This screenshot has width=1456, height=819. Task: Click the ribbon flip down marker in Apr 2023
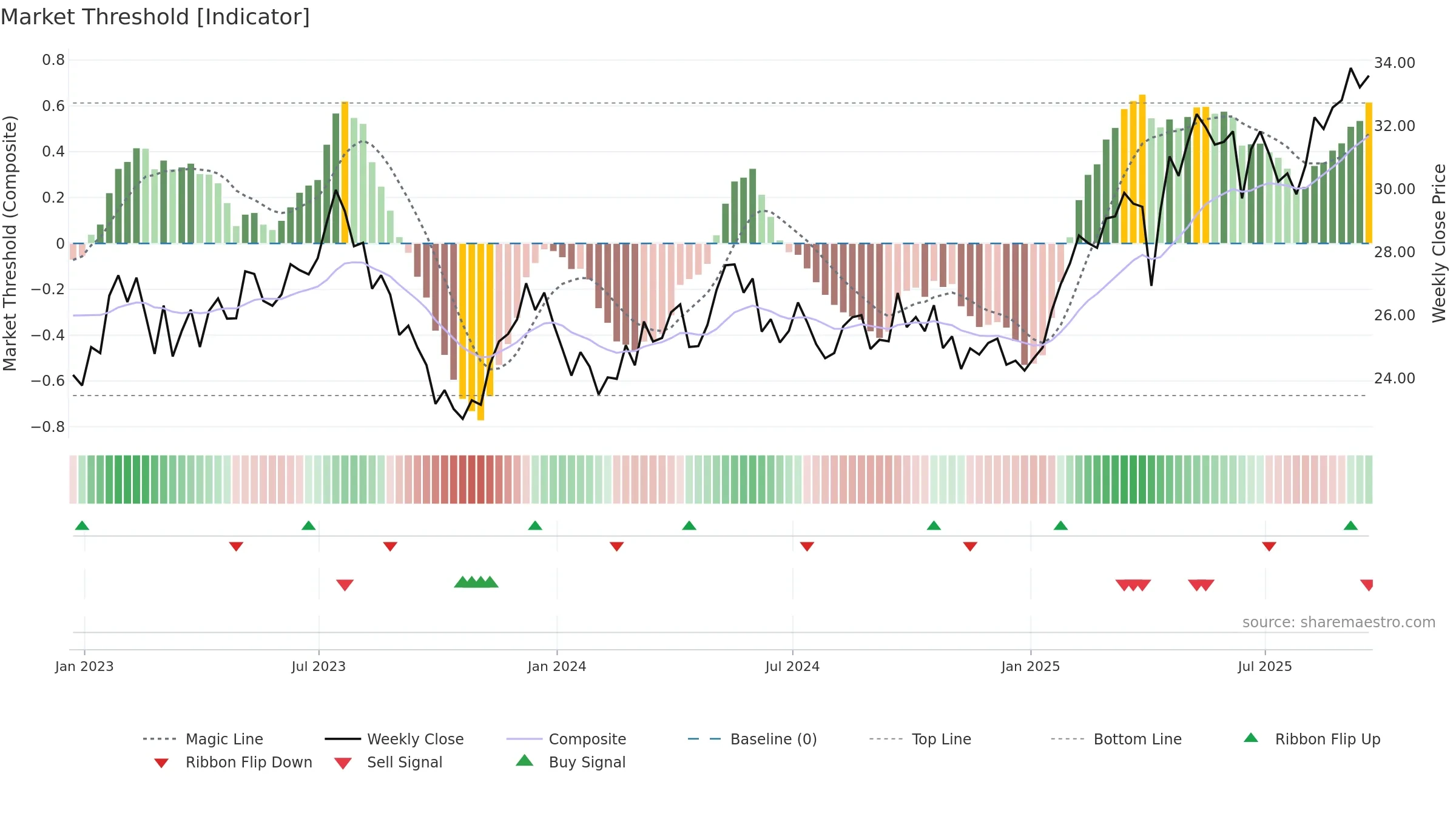(x=236, y=547)
